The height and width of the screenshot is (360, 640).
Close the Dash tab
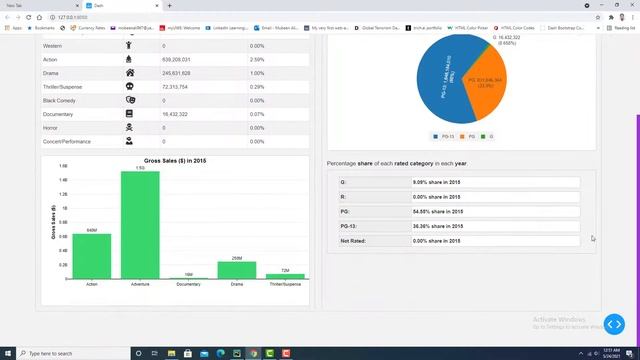click(157, 6)
